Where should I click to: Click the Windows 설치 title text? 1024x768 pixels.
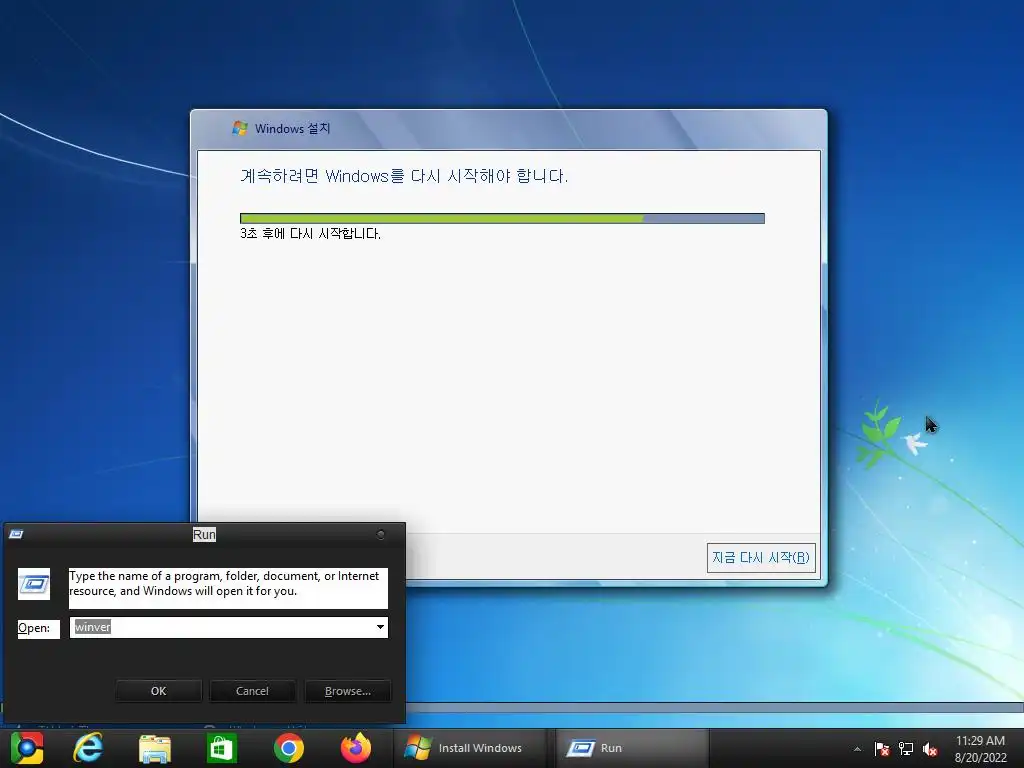coord(293,129)
